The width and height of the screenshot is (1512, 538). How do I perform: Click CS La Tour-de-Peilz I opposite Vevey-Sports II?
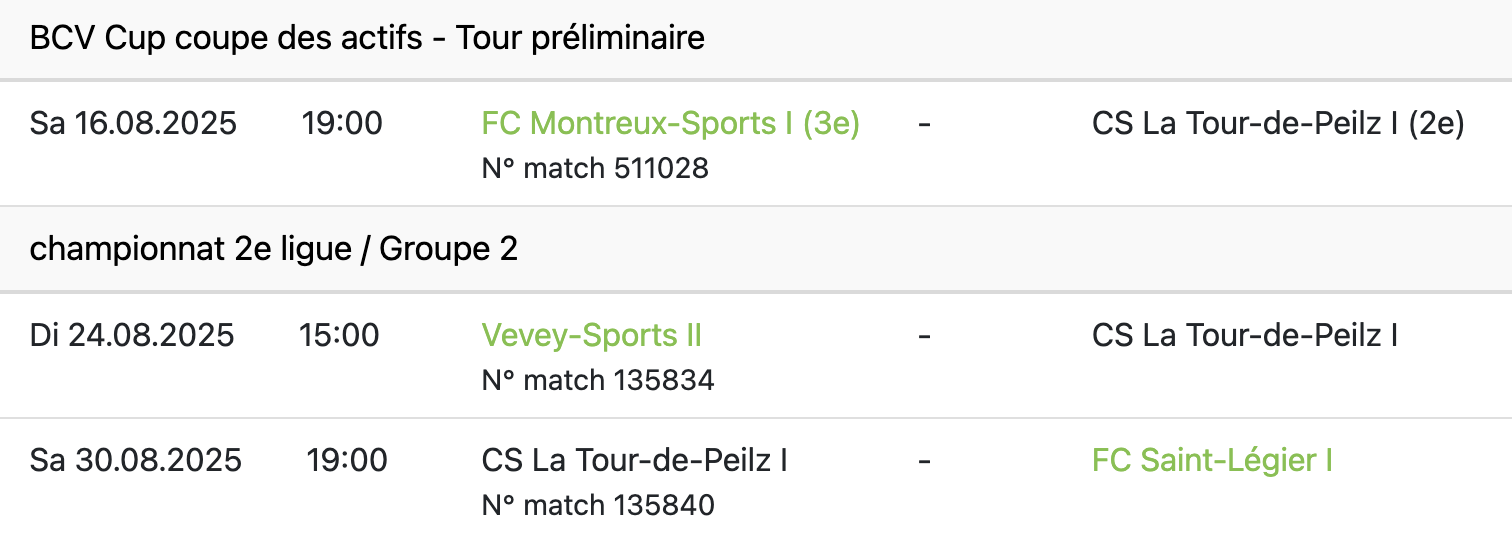(1245, 335)
